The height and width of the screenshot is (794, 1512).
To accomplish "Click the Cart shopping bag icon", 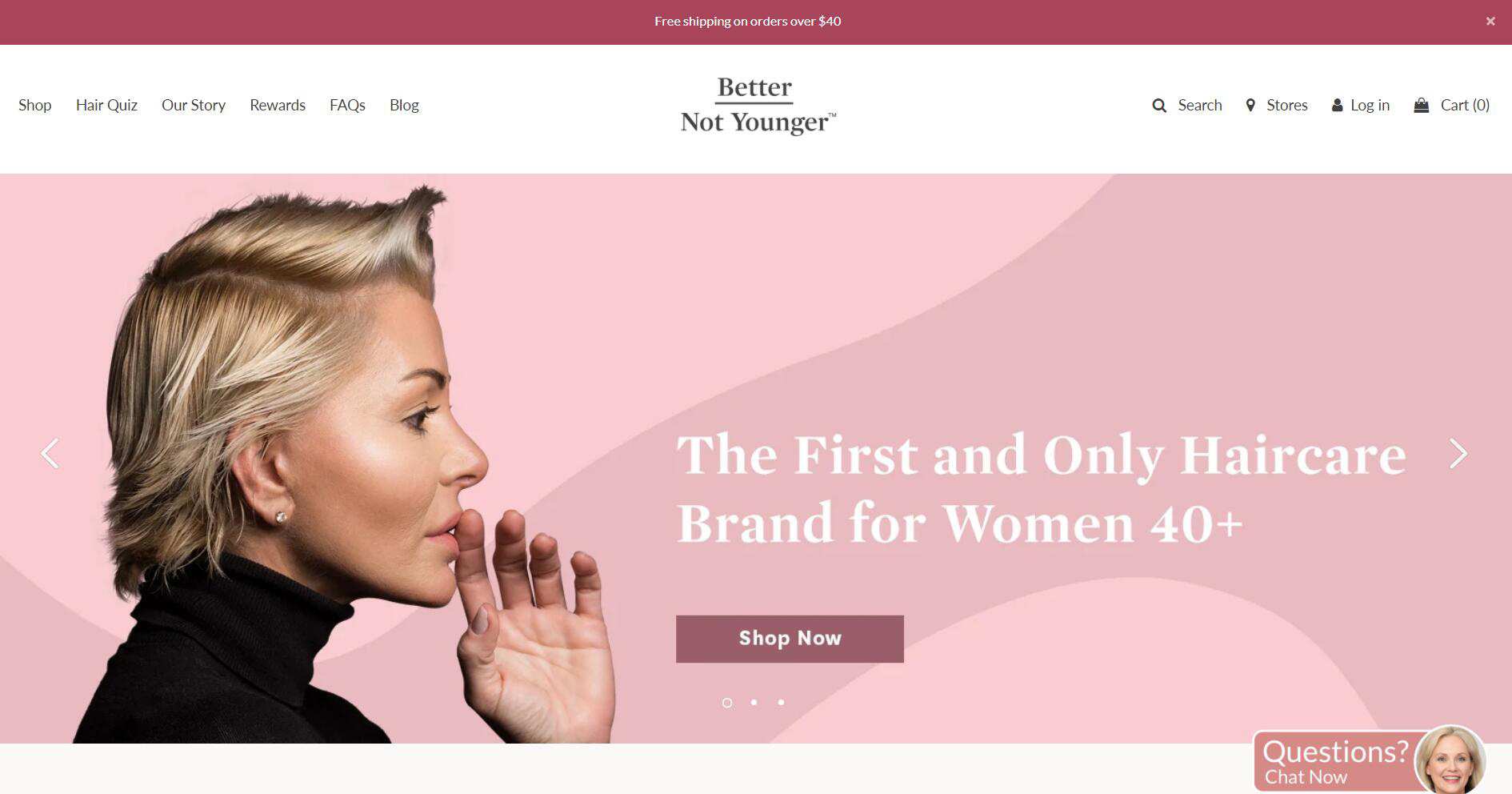I will click(1422, 105).
